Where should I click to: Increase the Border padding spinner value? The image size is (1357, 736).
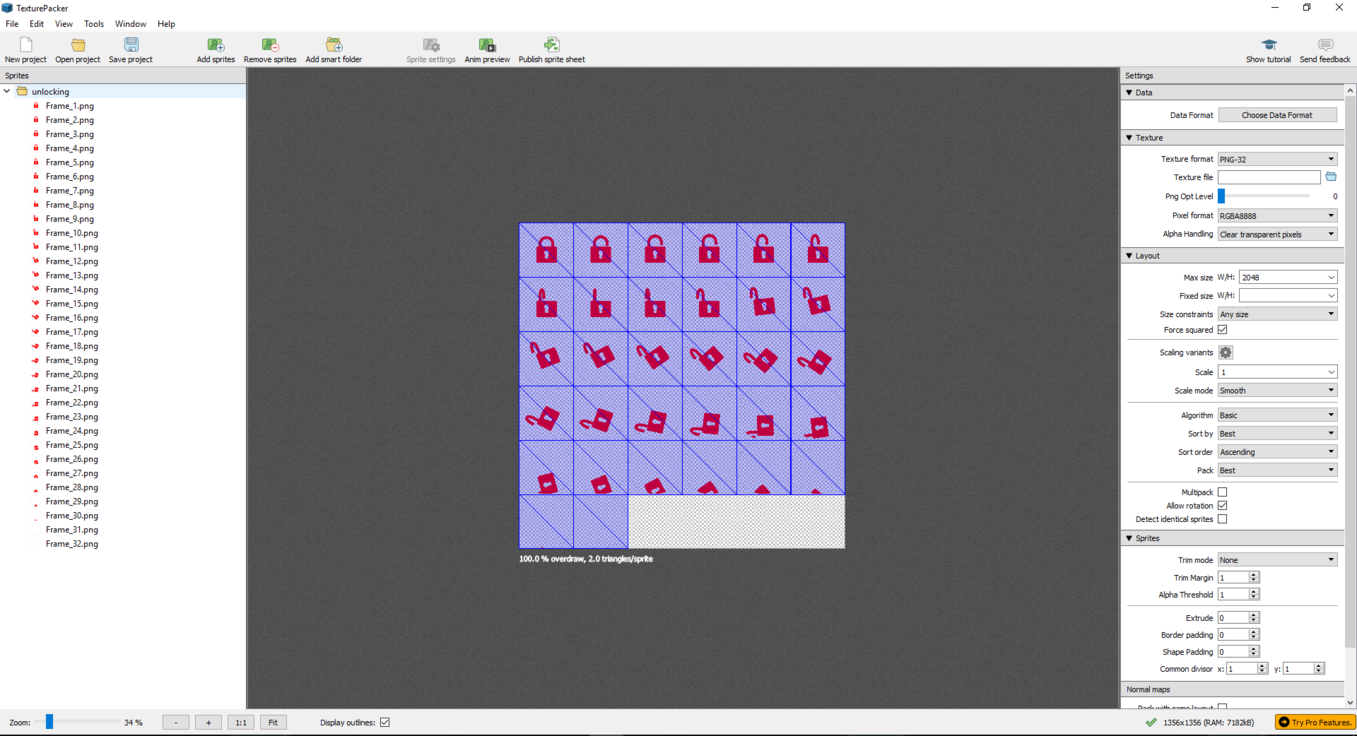point(1254,632)
